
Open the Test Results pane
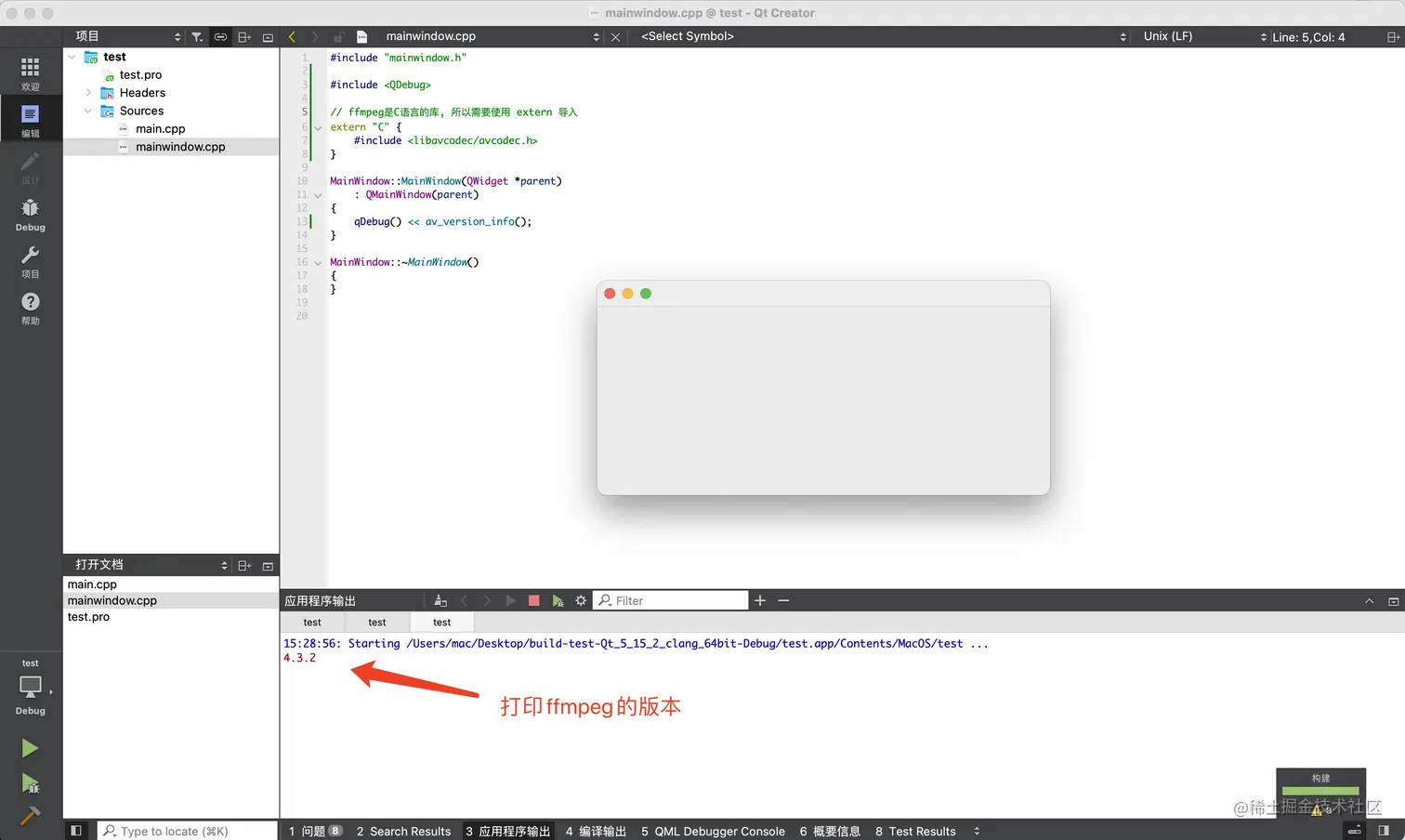(x=915, y=832)
